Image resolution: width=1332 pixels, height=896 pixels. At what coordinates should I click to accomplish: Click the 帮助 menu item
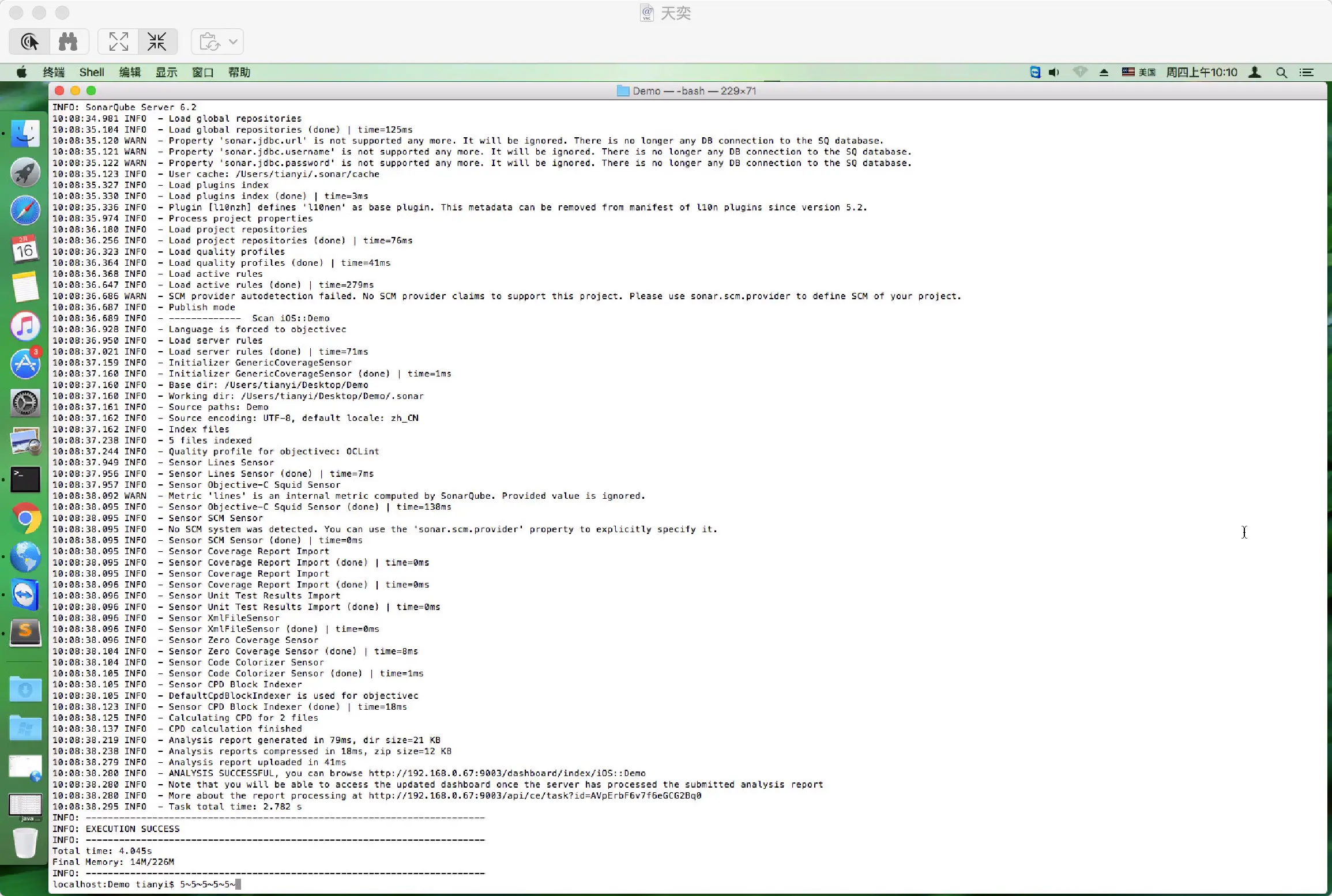239,72
